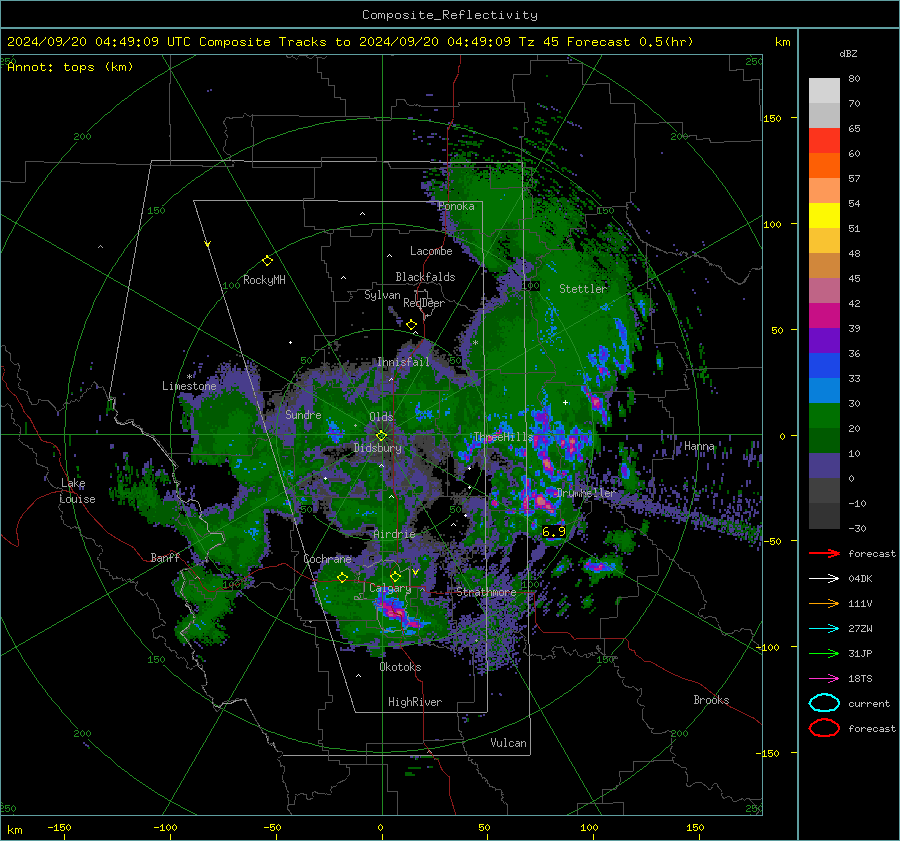The width and height of the screenshot is (900, 841).
Task: Click the Composite_Reflectivity title
Action: pyautogui.click(x=449, y=15)
